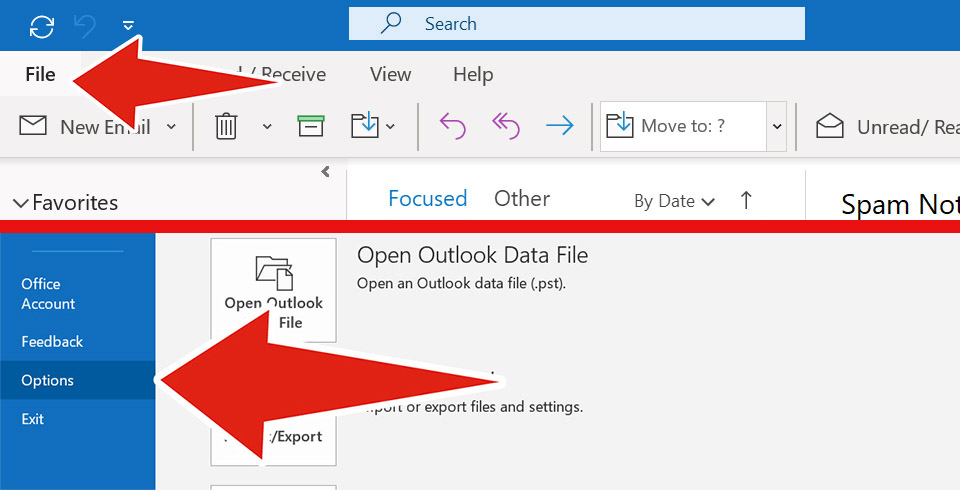Switch to the View tab
The height and width of the screenshot is (490, 960).
click(390, 74)
